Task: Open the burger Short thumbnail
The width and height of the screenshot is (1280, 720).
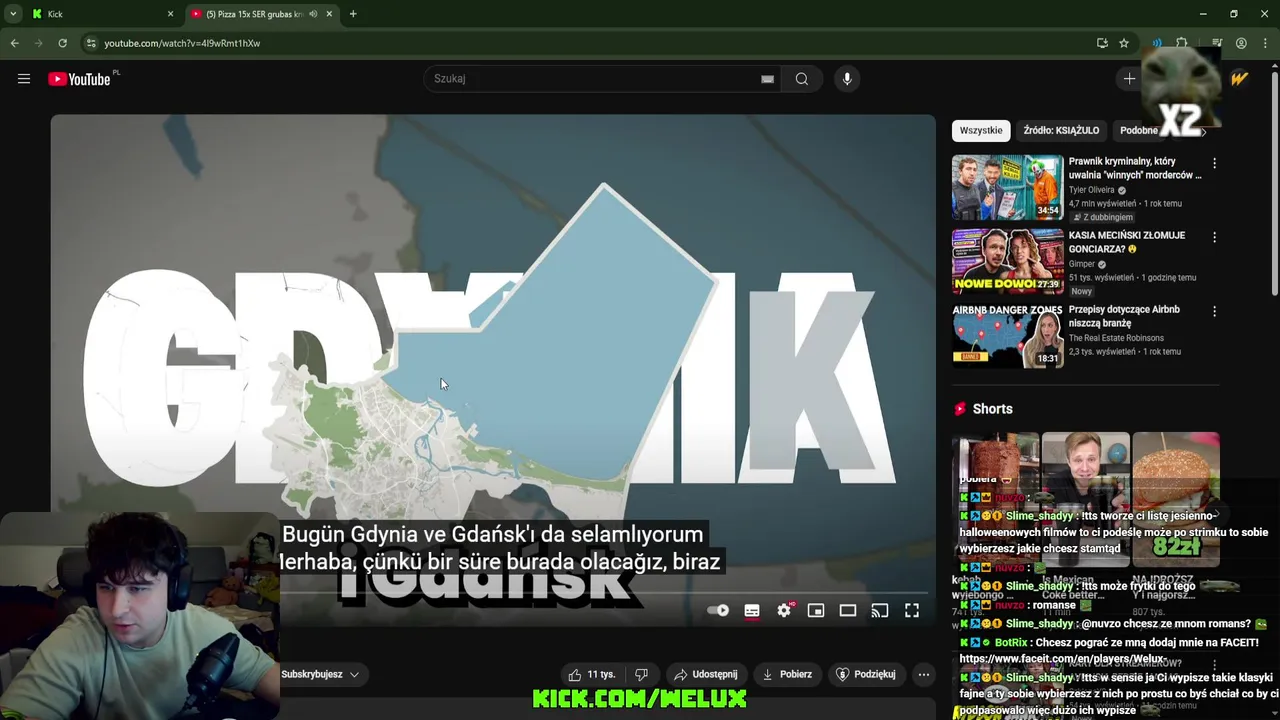Action: [x=1176, y=500]
